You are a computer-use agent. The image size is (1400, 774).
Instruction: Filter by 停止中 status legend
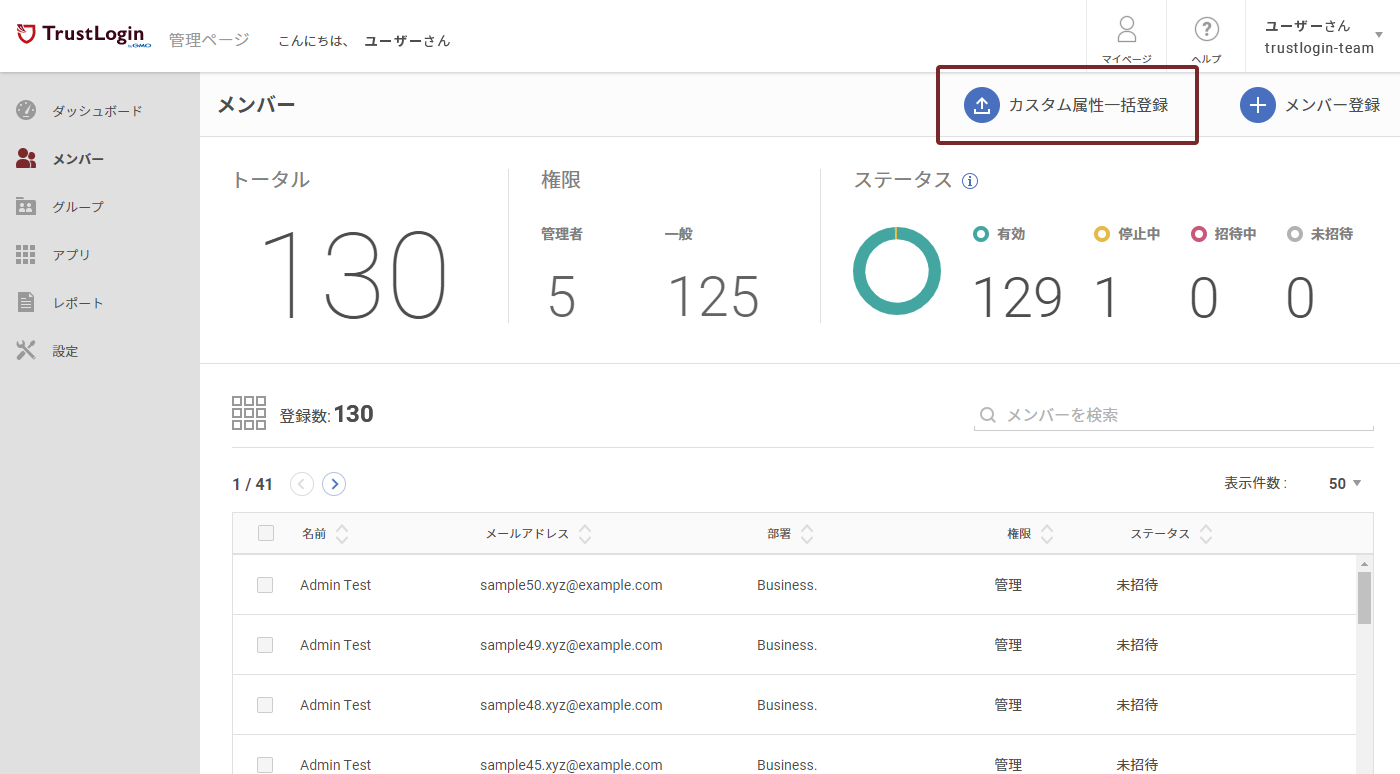click(x=1127, y=234)
